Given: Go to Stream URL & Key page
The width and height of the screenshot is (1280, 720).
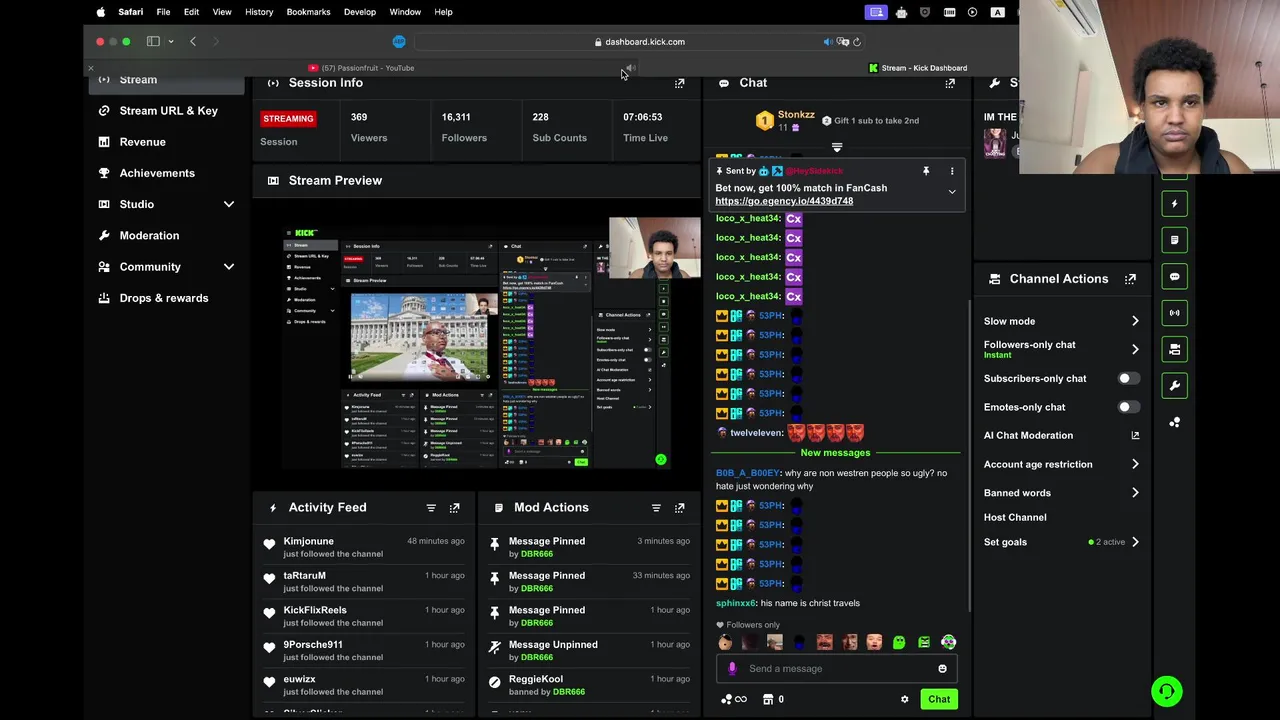Looking at the screenshot, I should (x=168, y=111).
